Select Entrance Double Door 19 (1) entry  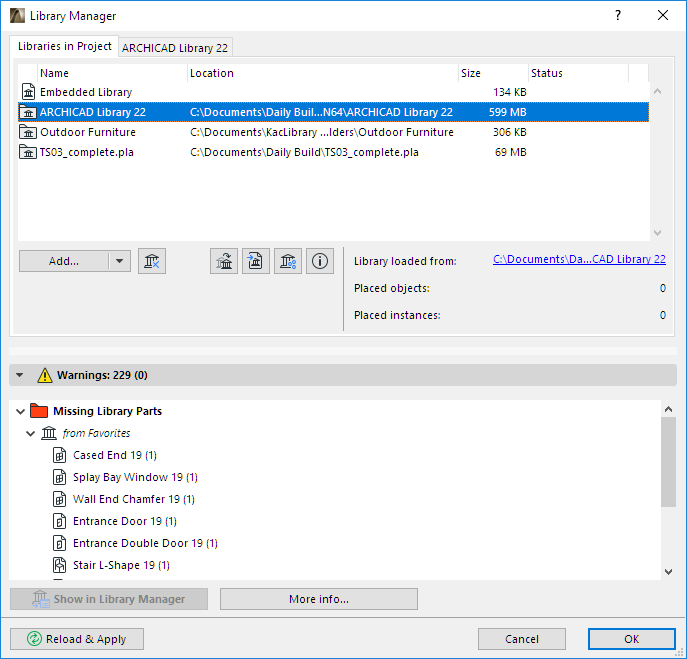pyautogui.click(x=145, y=543)
